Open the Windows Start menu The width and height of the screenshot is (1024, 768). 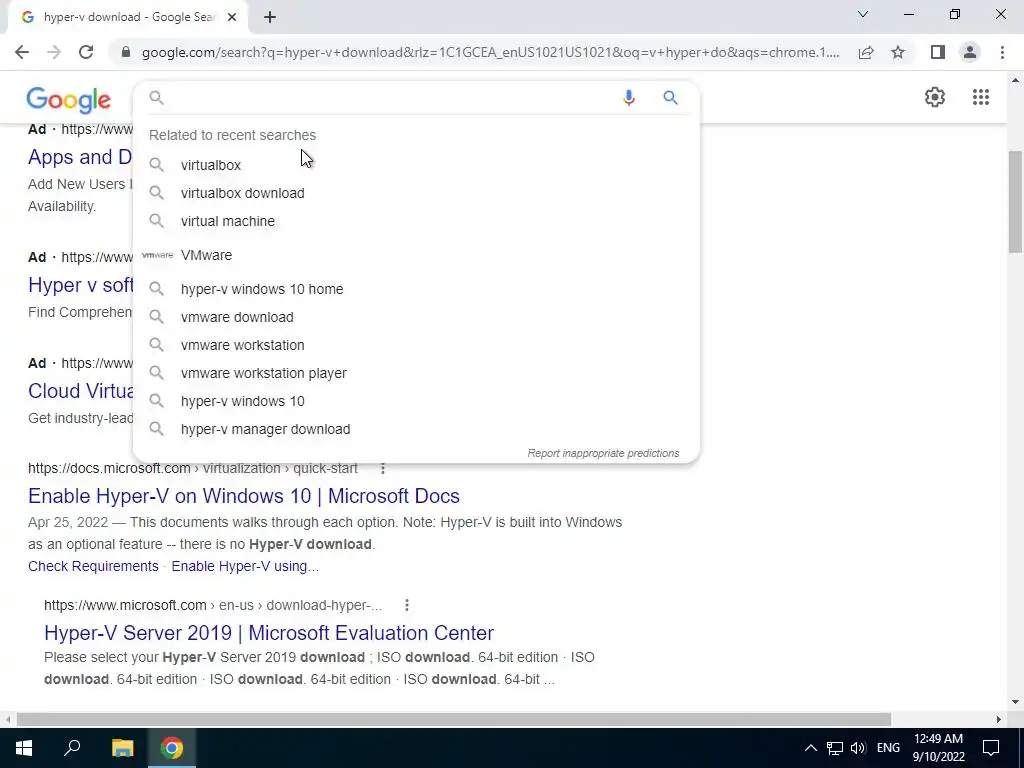(x=24, y=748)
